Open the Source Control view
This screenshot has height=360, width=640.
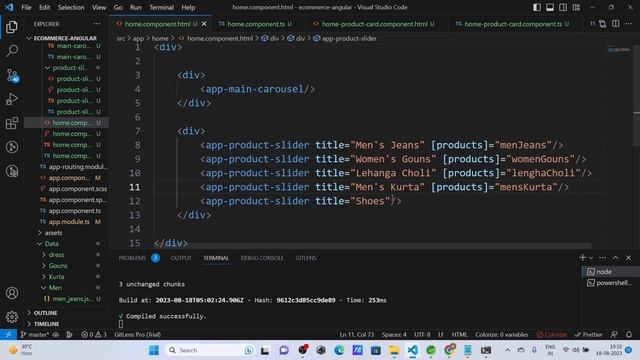[12, 76]
